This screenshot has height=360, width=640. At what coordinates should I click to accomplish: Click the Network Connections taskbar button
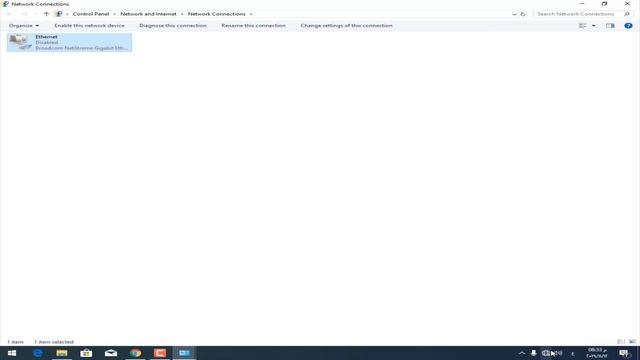coord(184,353)
